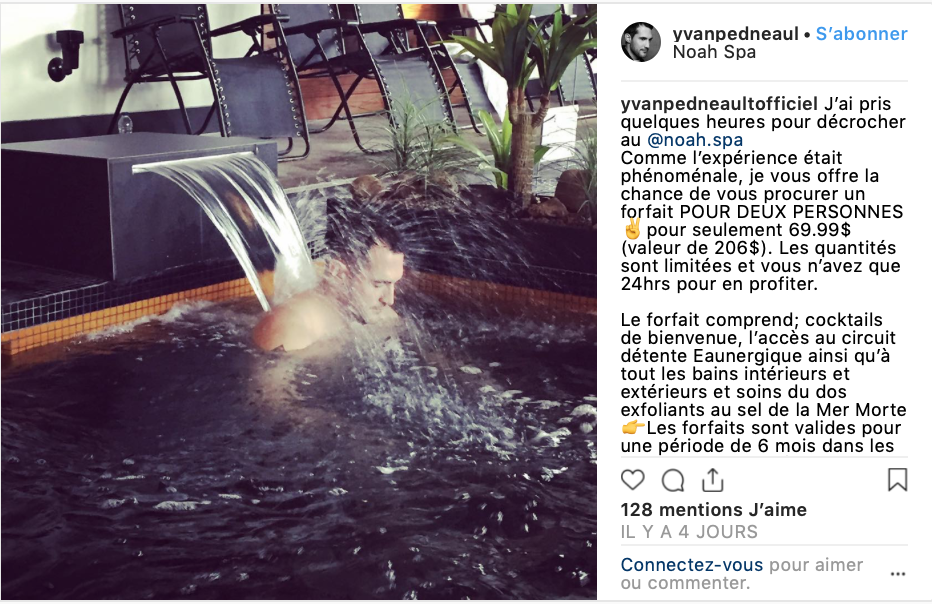The width and height of the screenshot is (932, 604).
Task: Click the victory hand emoji in the caption
Action: pos(632,229)
